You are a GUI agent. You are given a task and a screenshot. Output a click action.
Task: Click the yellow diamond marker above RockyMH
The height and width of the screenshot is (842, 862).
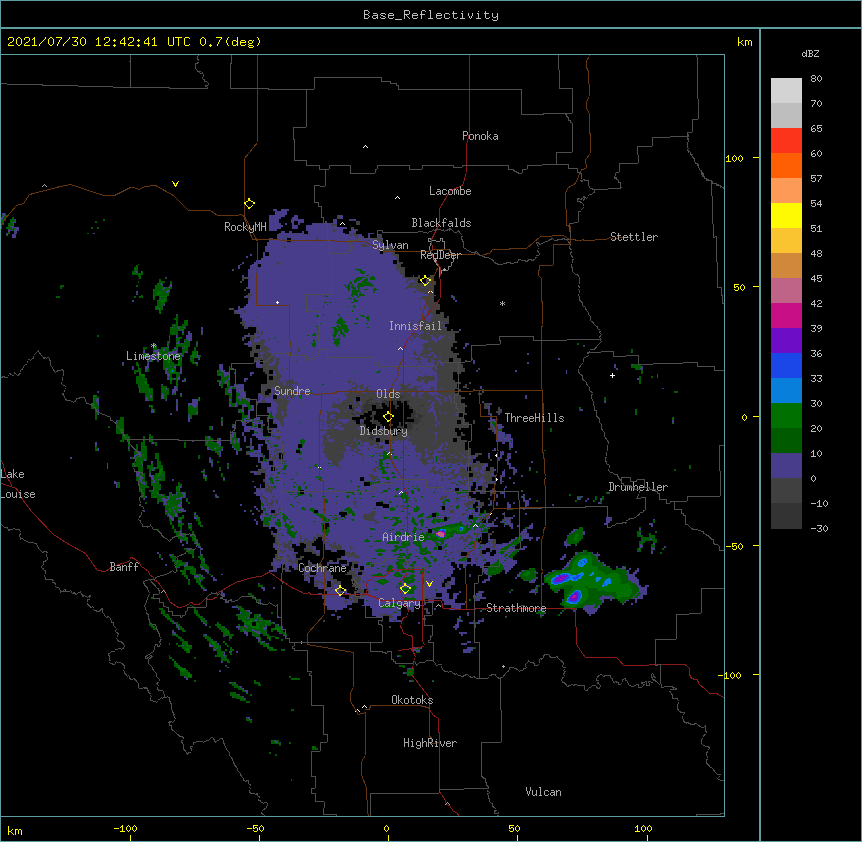[x=250, y=204]
